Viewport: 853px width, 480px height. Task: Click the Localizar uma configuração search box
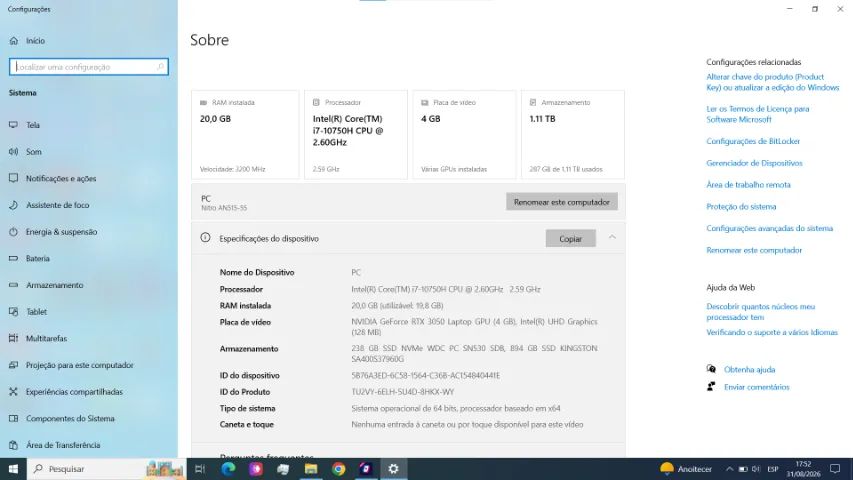click(x=89, y=67)
